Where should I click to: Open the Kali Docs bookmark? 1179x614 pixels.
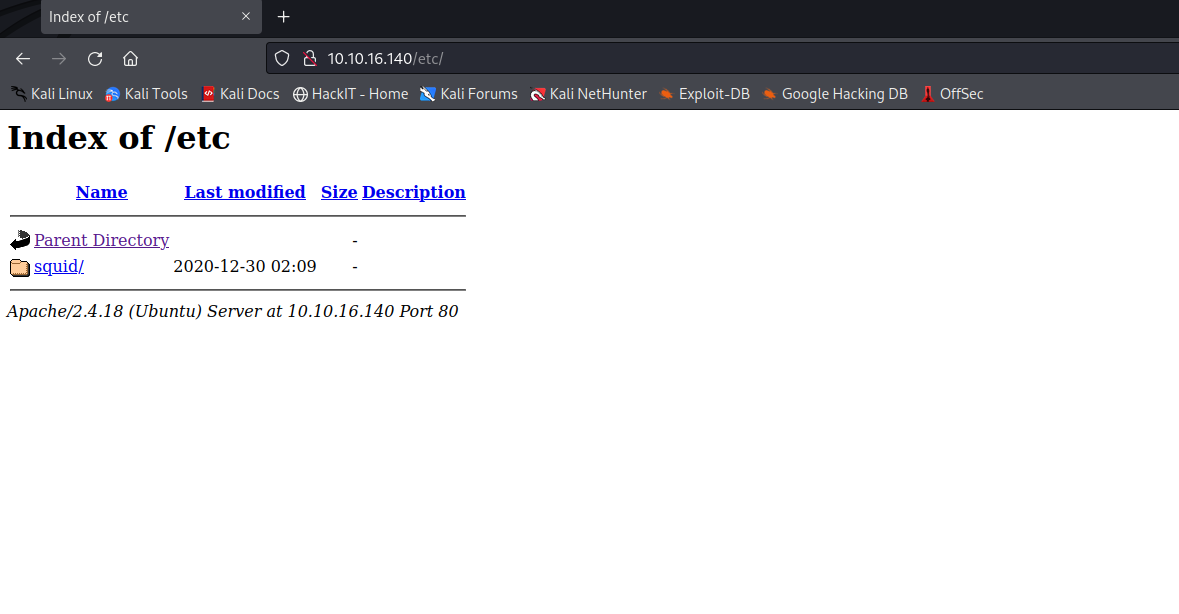(241, 94)
